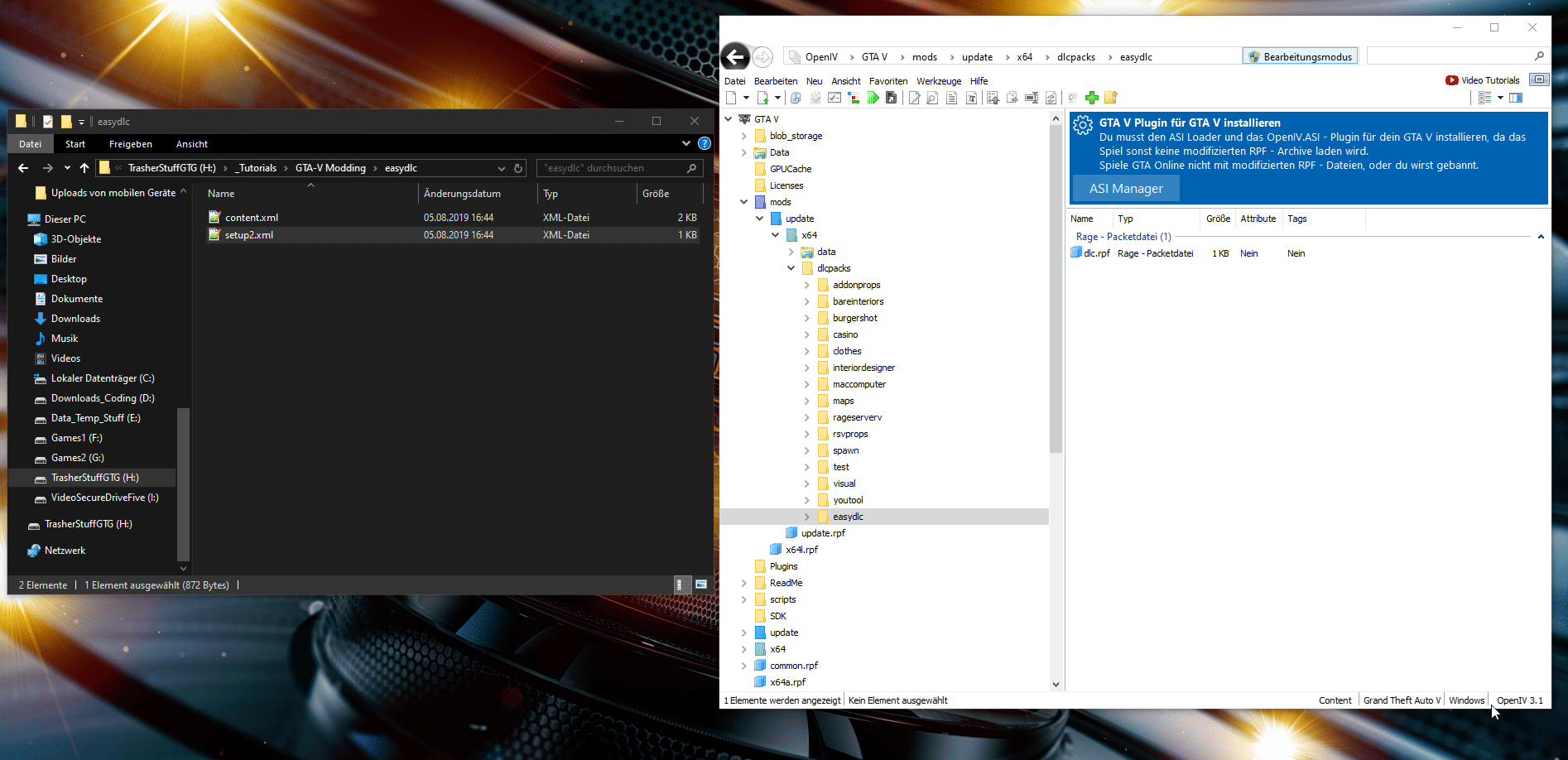Toggle Bearbeitungsmodus edit mode button
1568x760 pixels.
(1300, 56)
